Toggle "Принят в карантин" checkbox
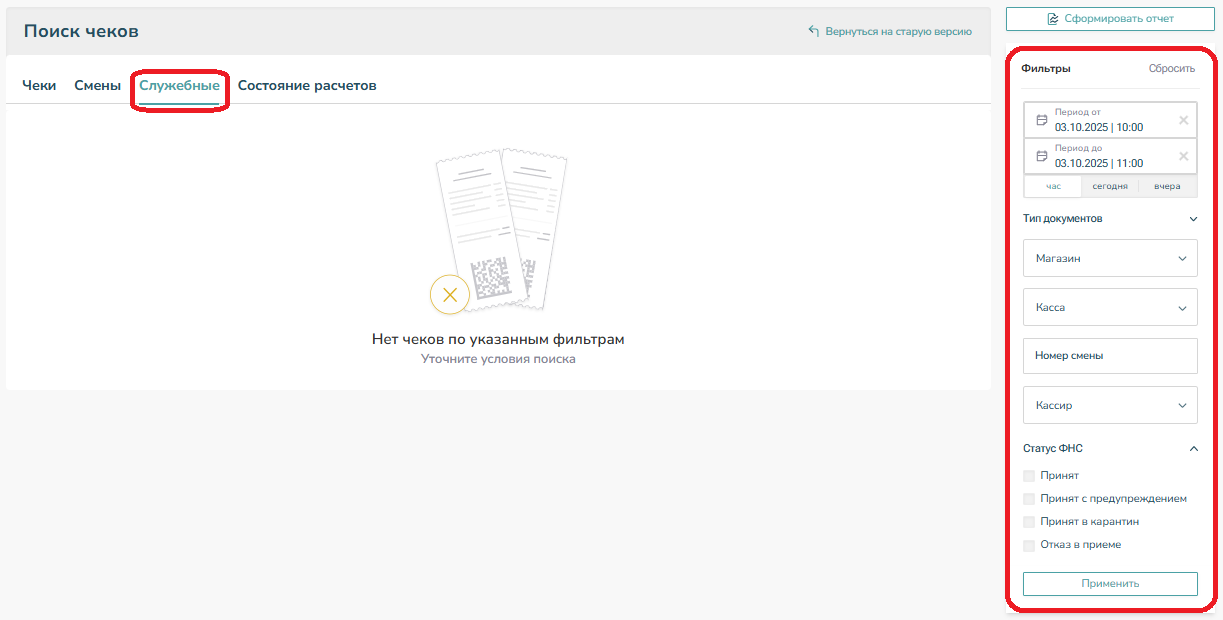The width and height of the screenshot is (1223, 620). [1029, 522]
